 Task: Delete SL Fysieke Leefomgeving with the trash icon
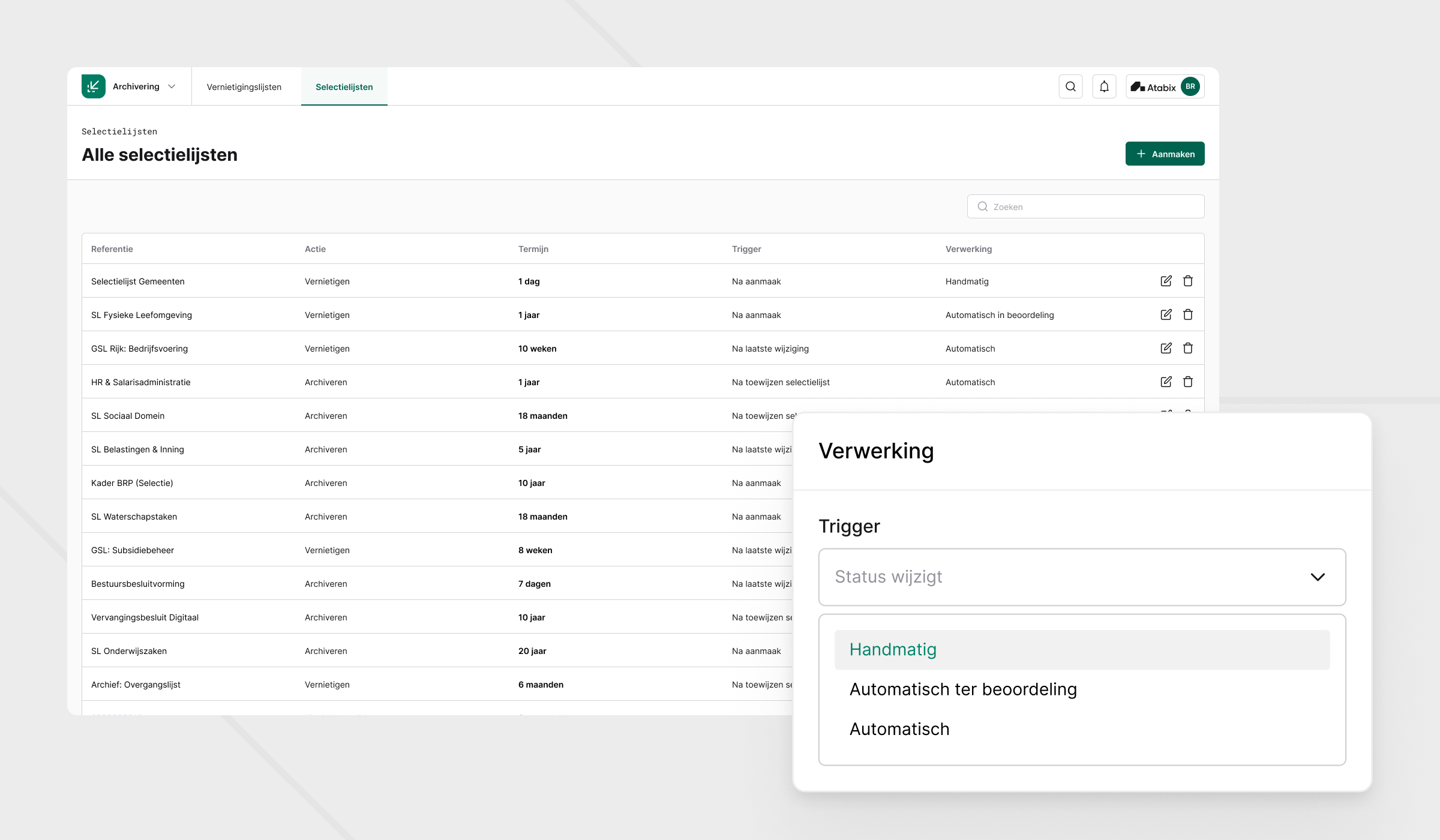pos(1188,314)
